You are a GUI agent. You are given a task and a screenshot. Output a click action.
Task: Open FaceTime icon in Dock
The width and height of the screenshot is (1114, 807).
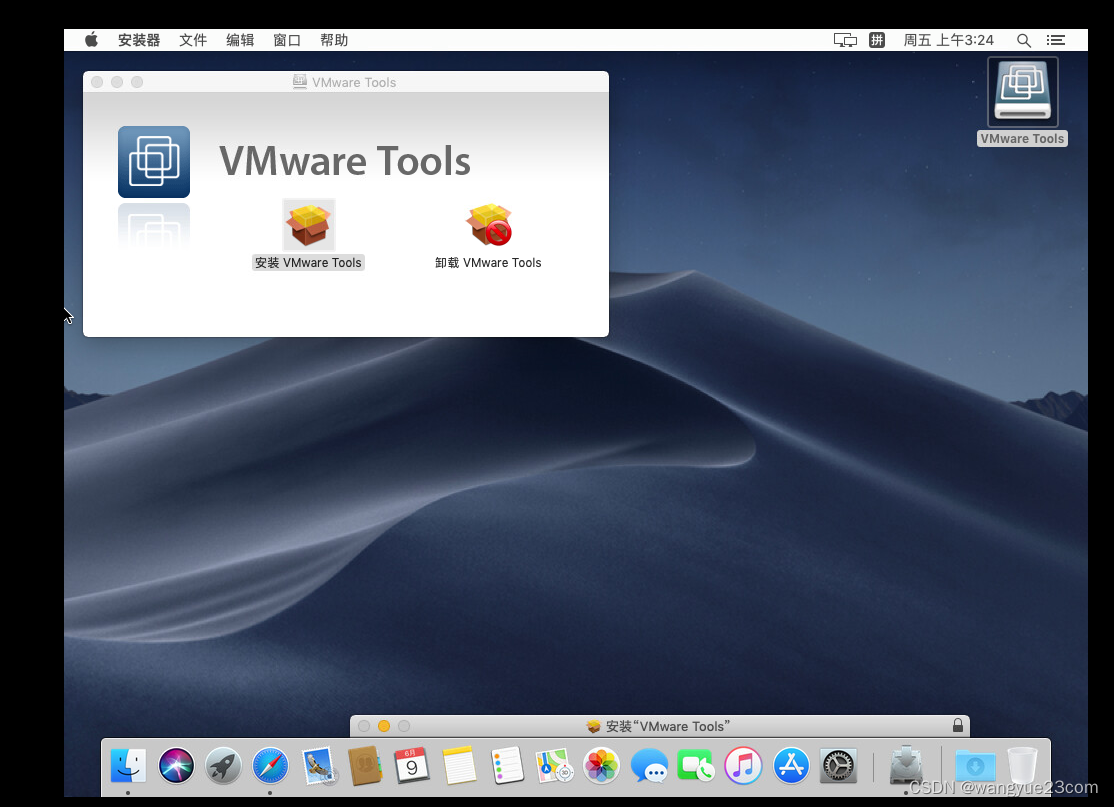(696, 767)
